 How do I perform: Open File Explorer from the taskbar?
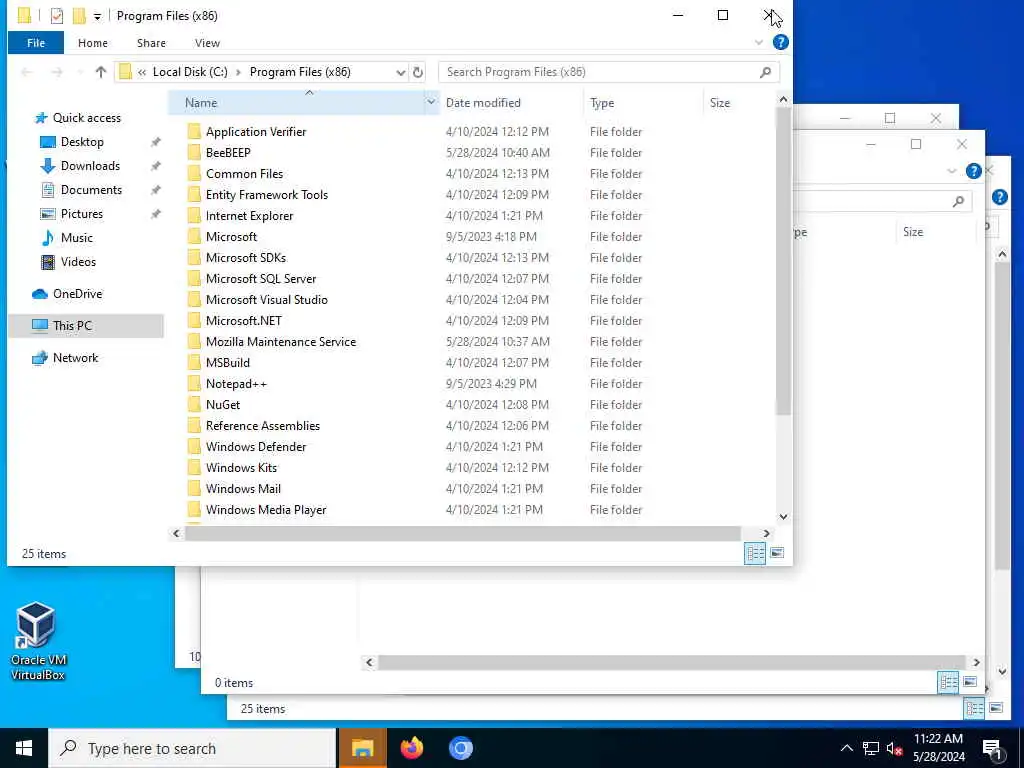362,748
